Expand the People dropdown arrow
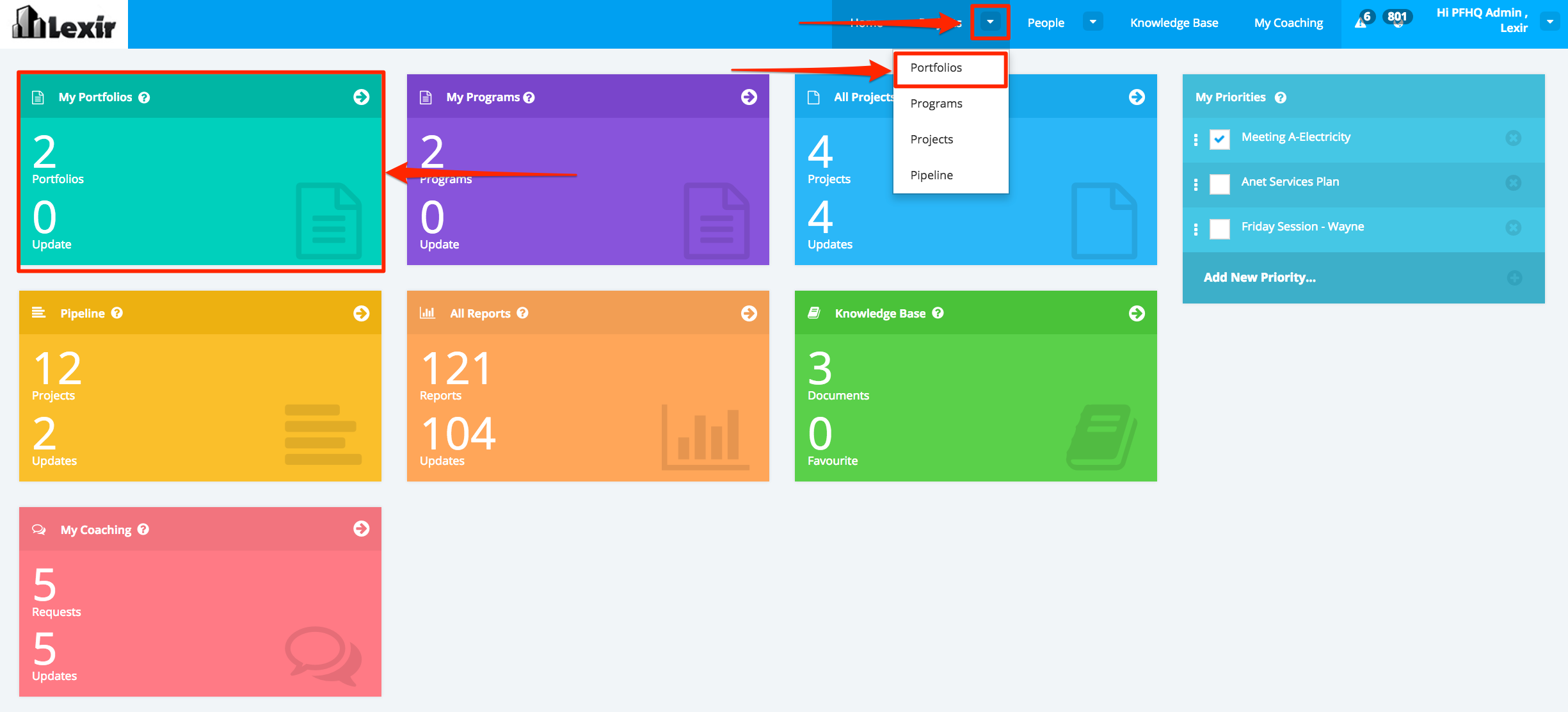1568x712 pixels. (1092, 22)
